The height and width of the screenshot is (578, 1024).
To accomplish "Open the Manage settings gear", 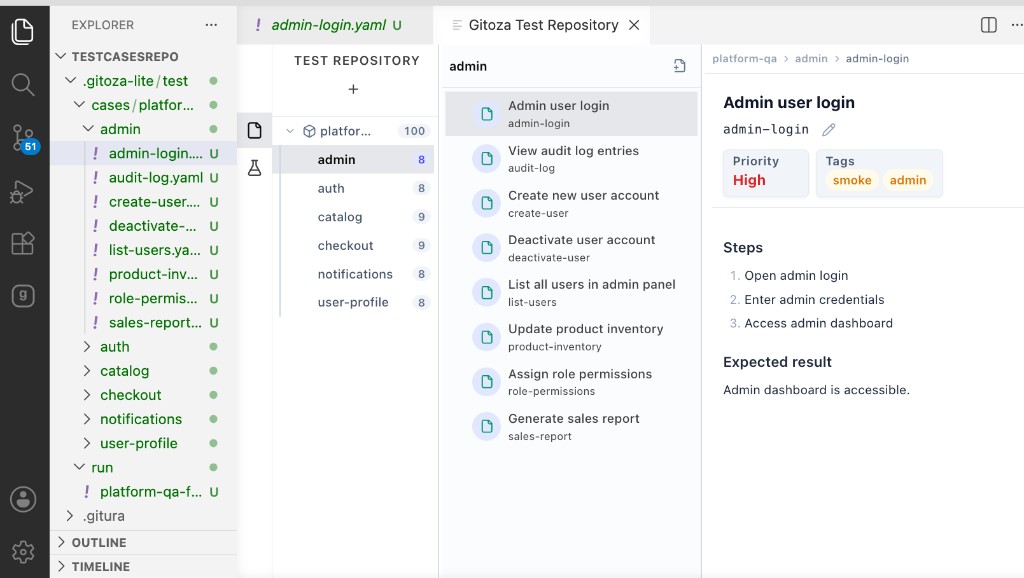I will pos(23,552).
